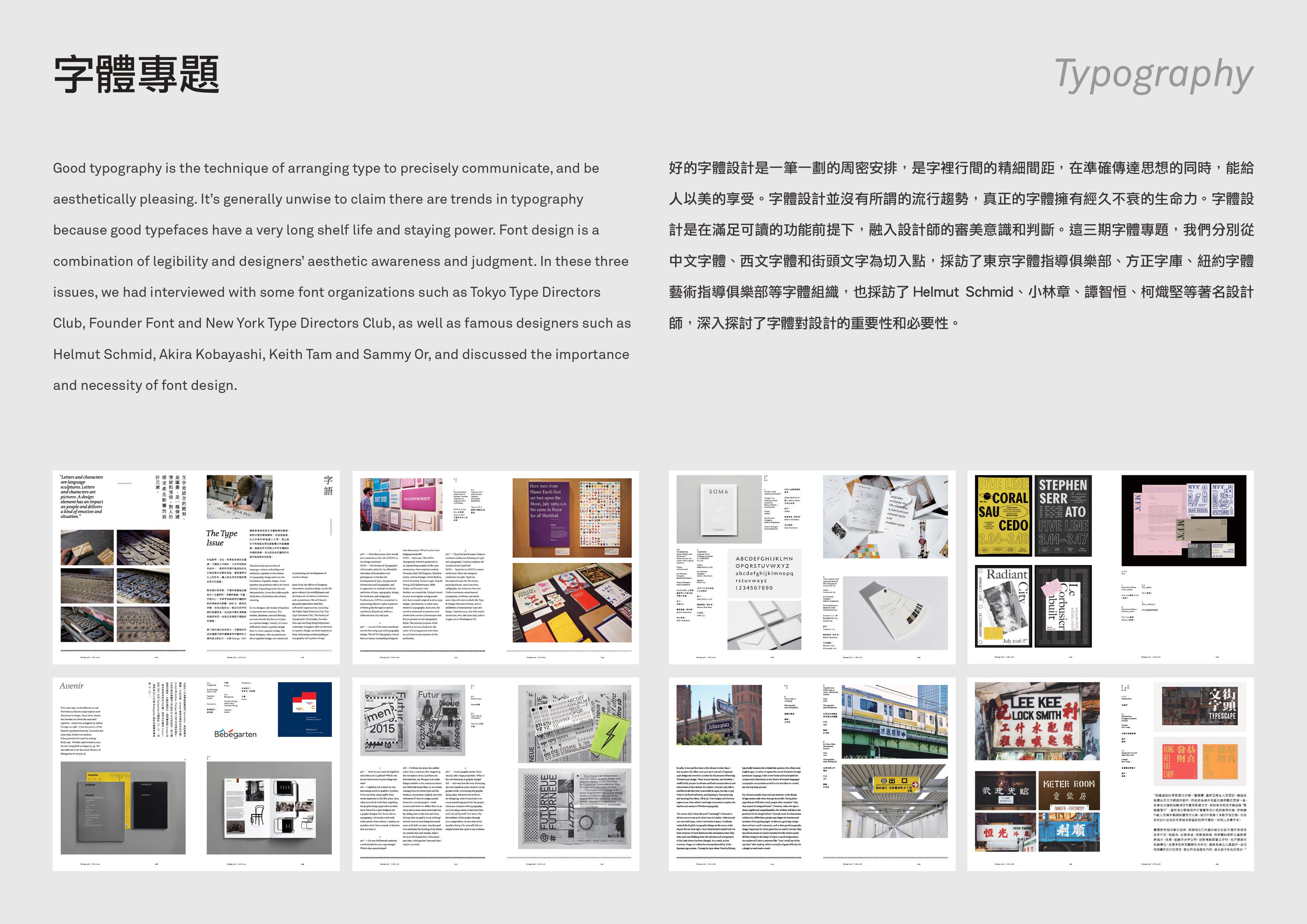This screenshot has height=924, width=1307.
Task: Open black 'STEPHEN SERR ATO' poster
Action: 1063,515
